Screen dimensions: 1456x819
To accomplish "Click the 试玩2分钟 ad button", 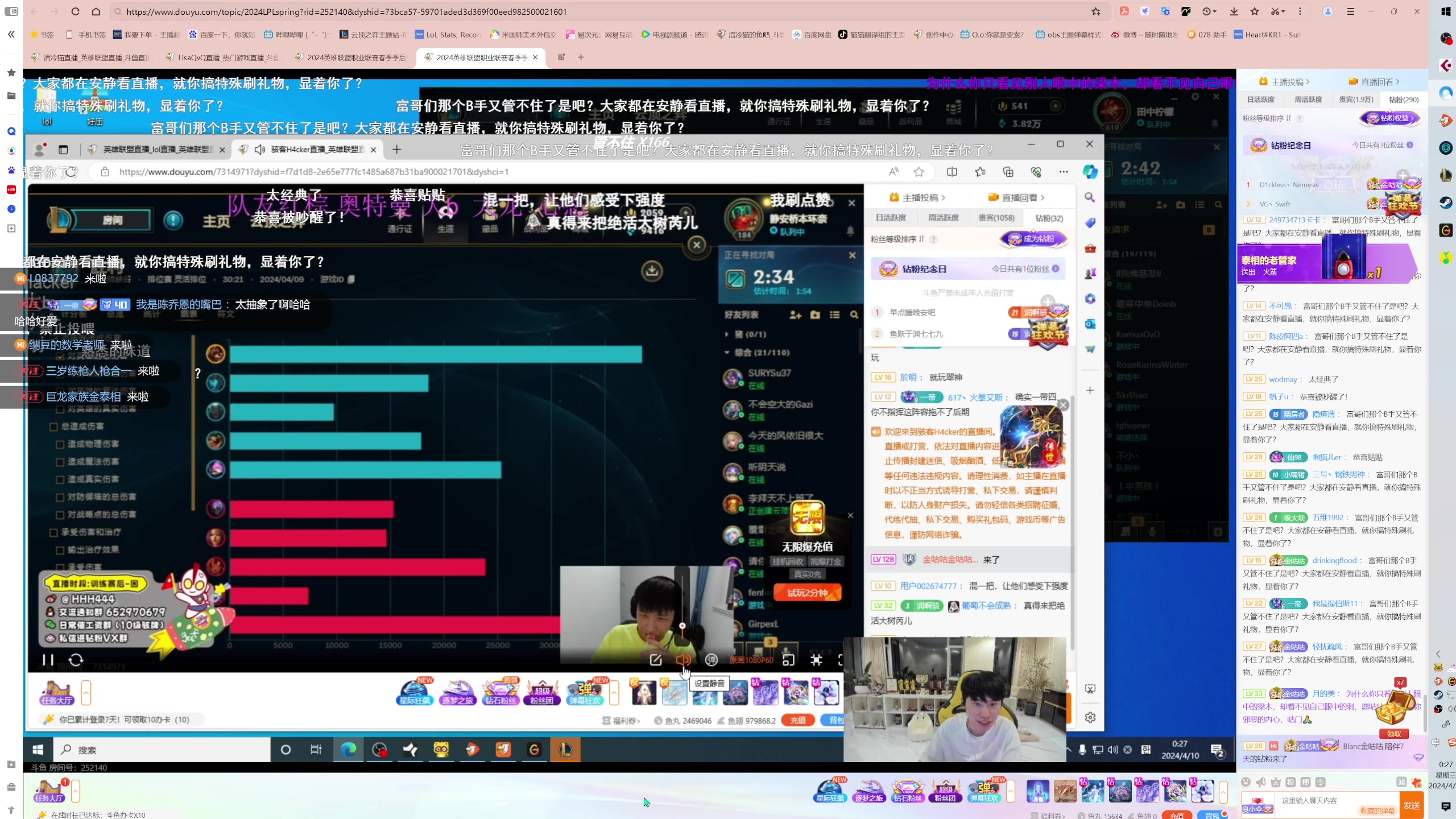I will (807, 593).
